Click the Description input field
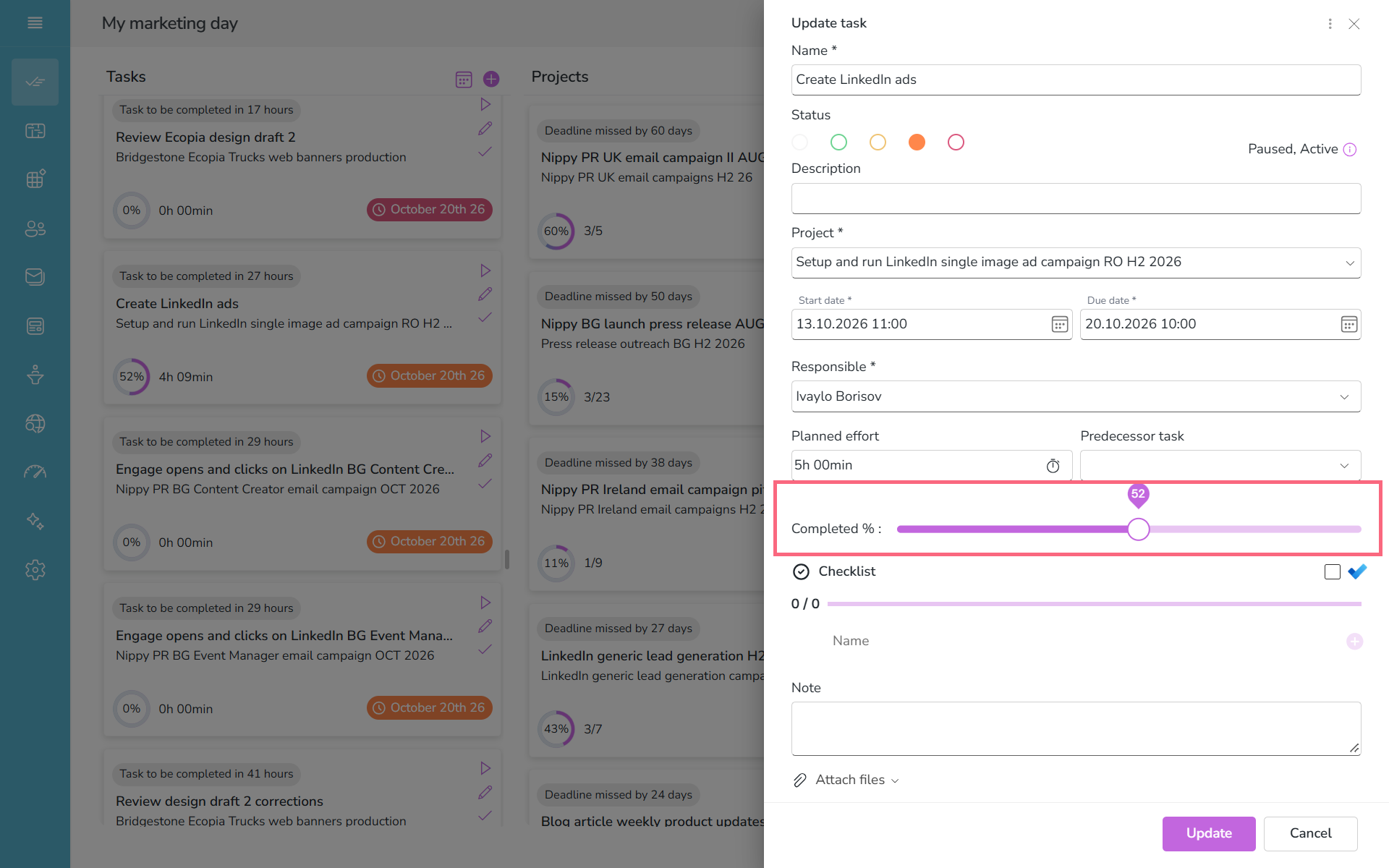The height and width of the screenshot is (868, 1389). coord(1076,198)
